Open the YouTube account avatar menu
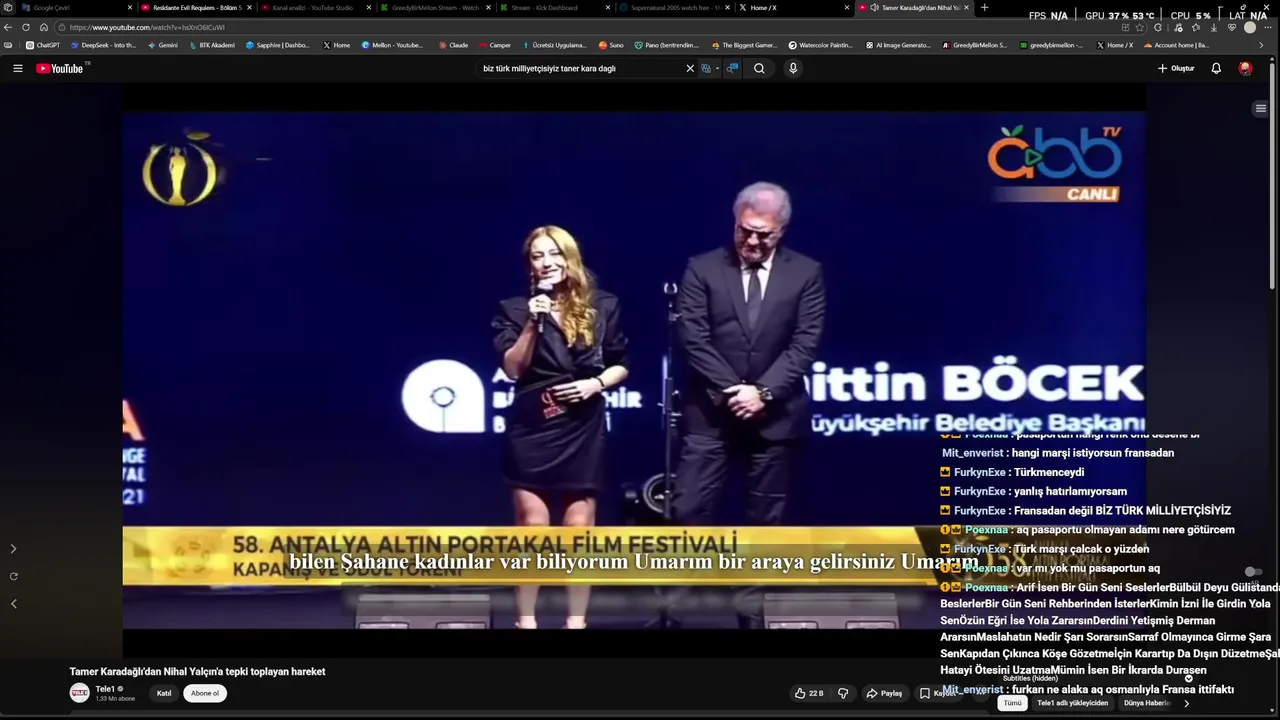Image resolution: width=1280 pixels, height=720 pixels. click(x=1245, y=68)
